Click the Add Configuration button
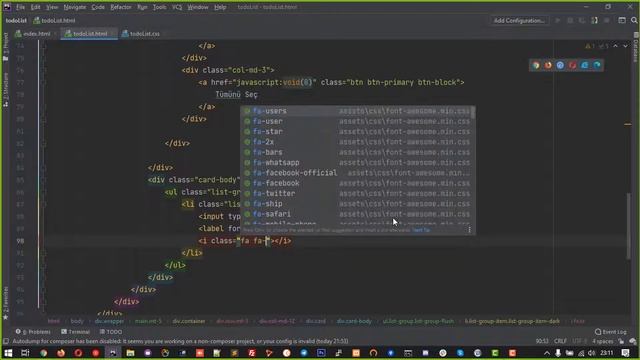This screenshot has height=360, width=640. click(519, 20)
